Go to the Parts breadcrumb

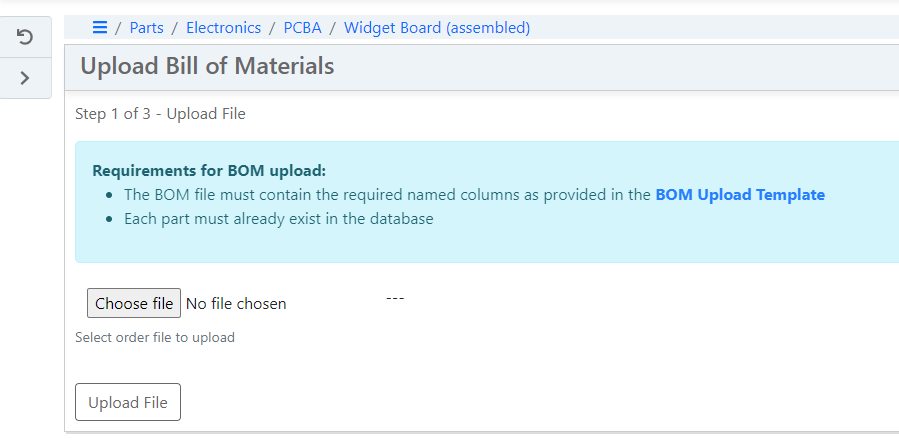click(146, 28)
